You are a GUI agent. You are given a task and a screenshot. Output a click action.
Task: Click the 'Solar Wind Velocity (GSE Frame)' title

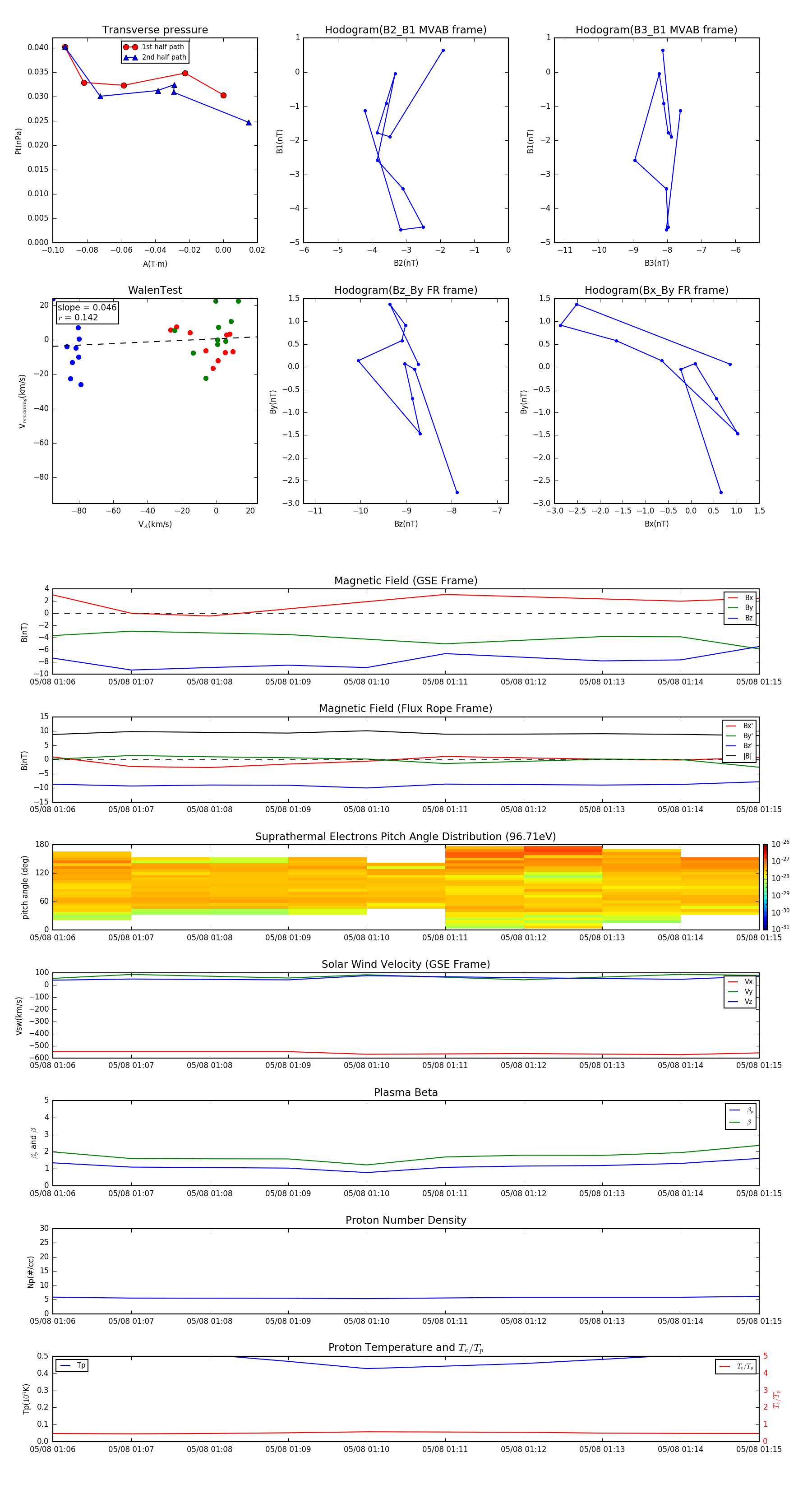(406, 964)
